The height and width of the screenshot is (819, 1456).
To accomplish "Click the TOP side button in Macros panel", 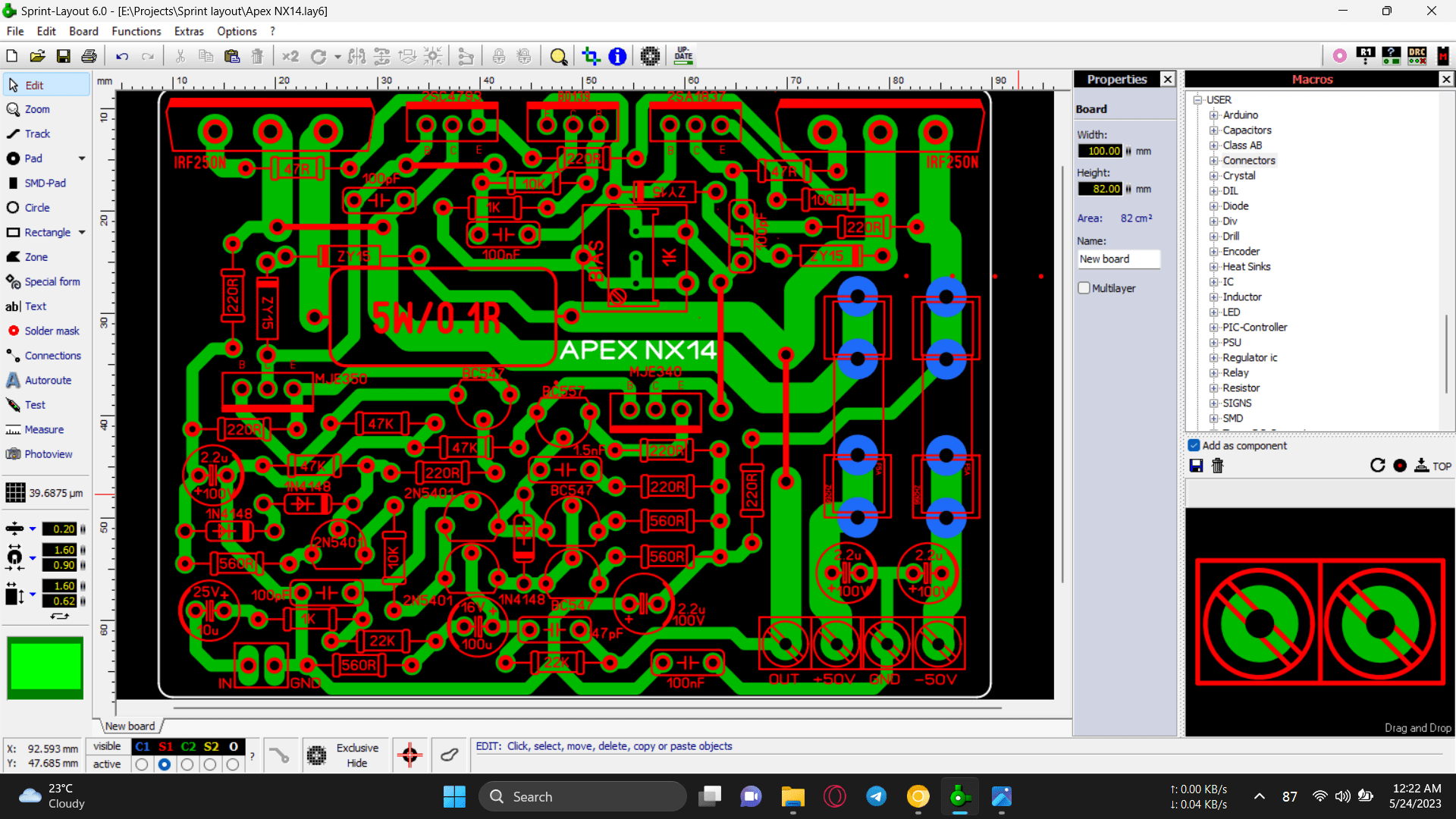I will pyautogui.click(x=1432, y=466).
